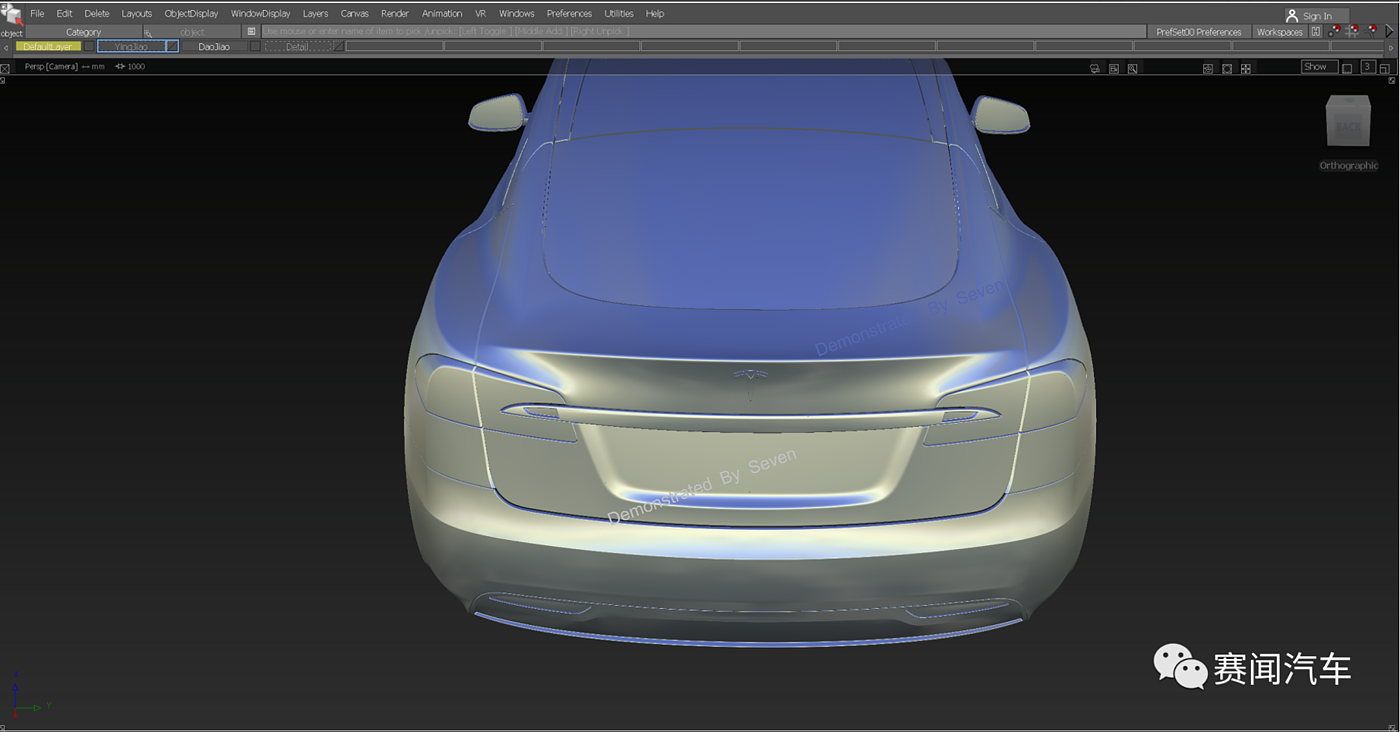Click the DefaultLayer yellow color swatch tab
The image size is (1400, 732).
[47, 47]
